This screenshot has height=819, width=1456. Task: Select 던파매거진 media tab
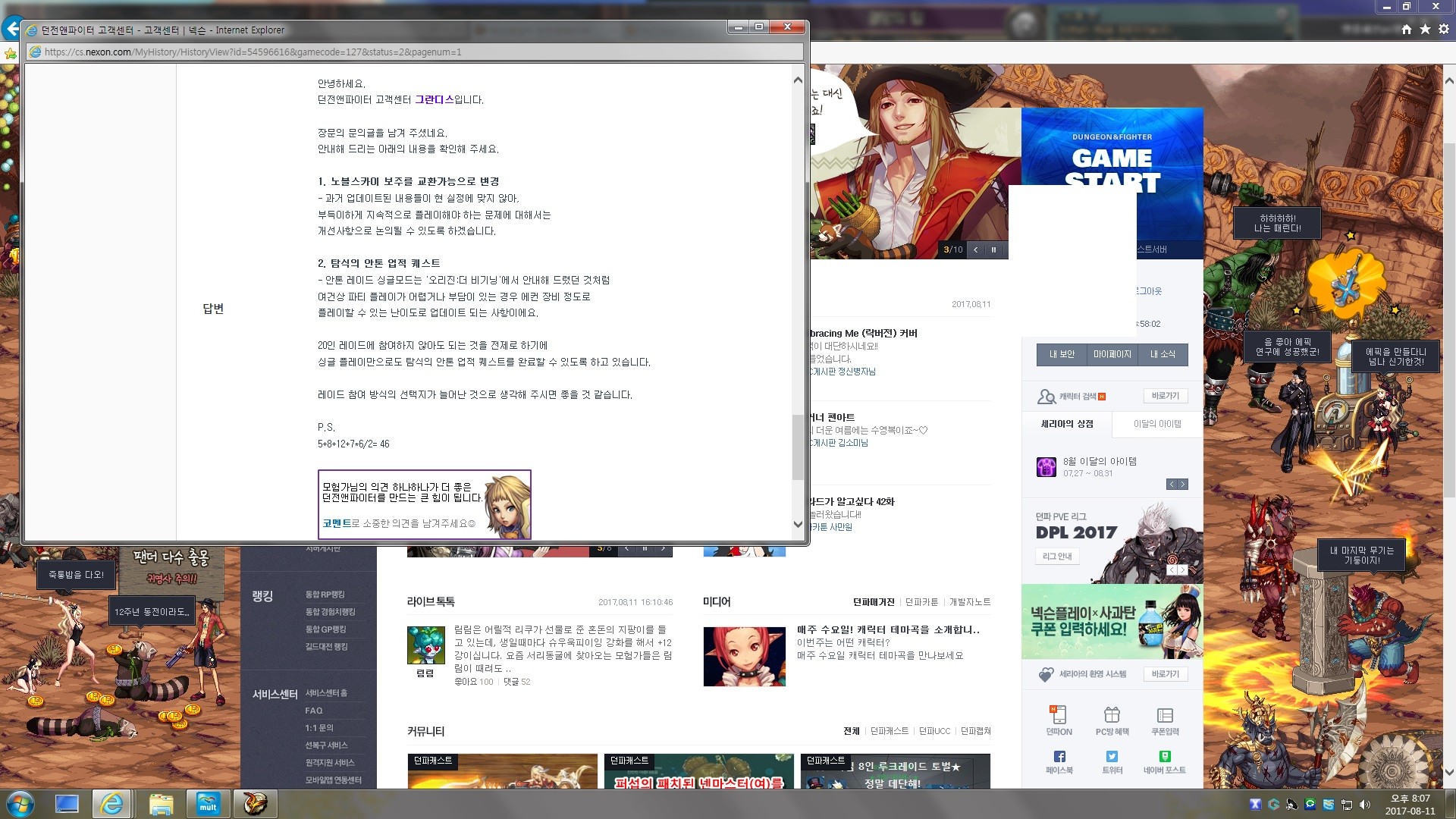pyautogui.click(x=874, y=602)
